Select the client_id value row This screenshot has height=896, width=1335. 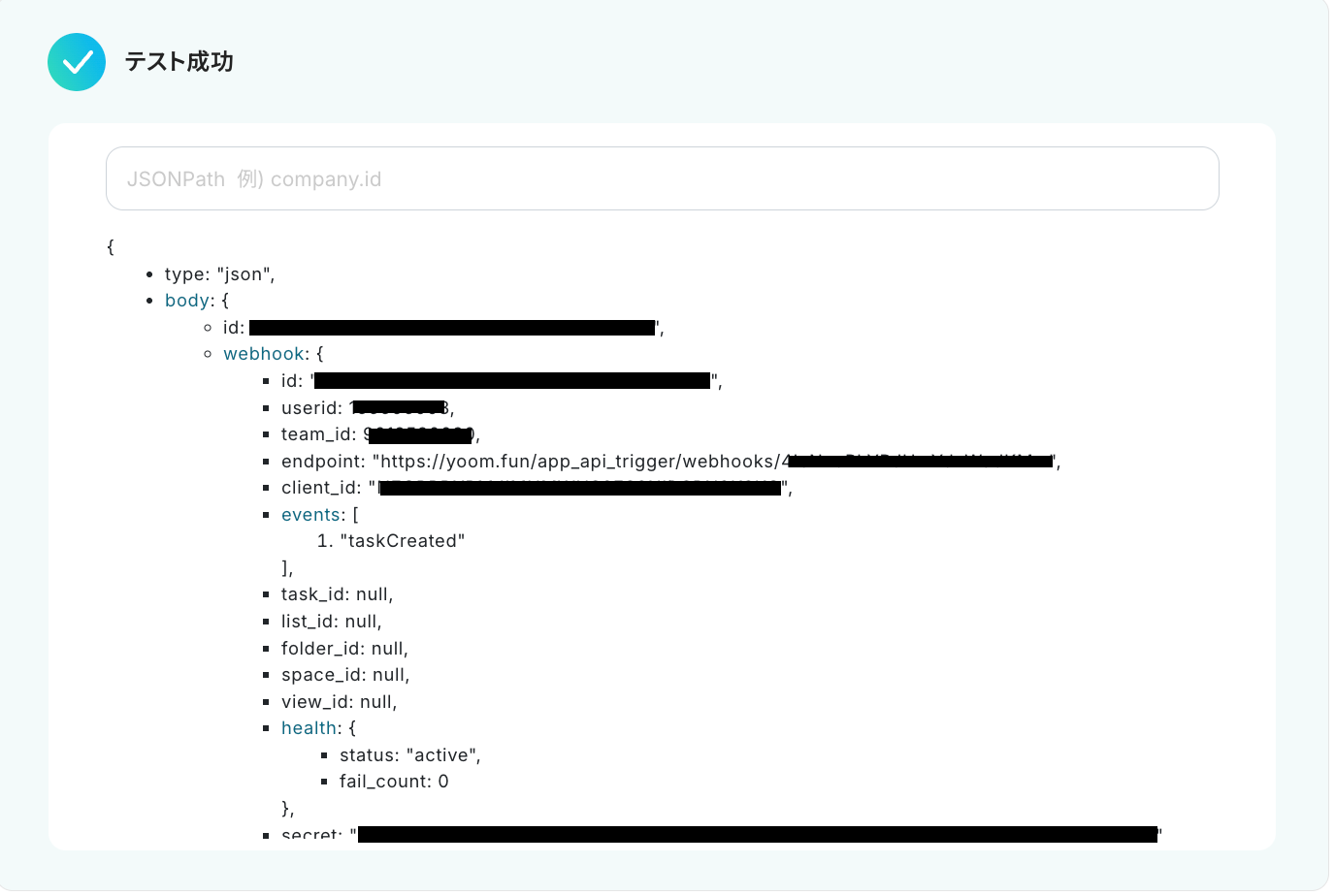tap(536, 488)
